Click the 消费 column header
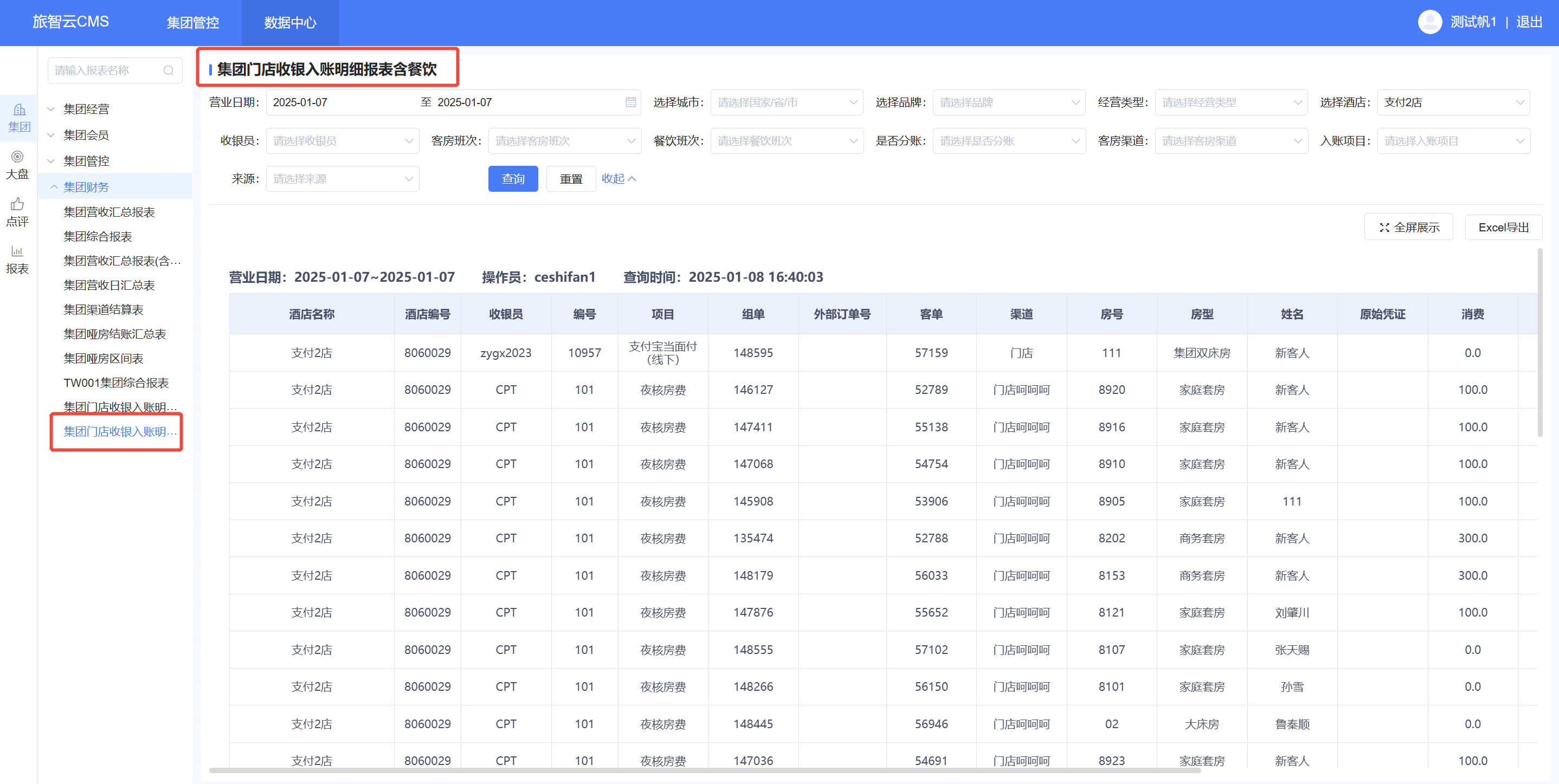1559x784 pixels. pyautogui.click(x=1472, y=314)
